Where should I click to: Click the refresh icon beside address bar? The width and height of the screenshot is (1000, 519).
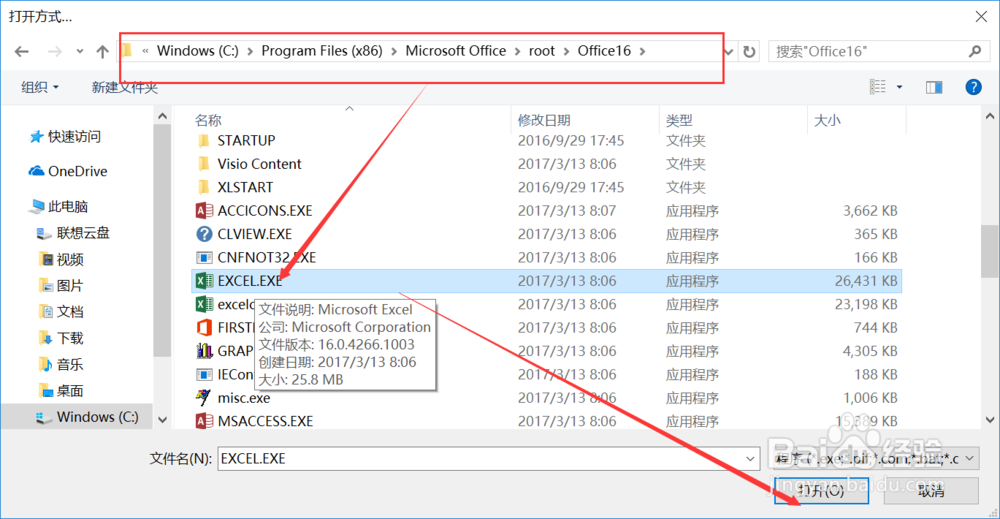pyautogui.click(x=749, y=52)
